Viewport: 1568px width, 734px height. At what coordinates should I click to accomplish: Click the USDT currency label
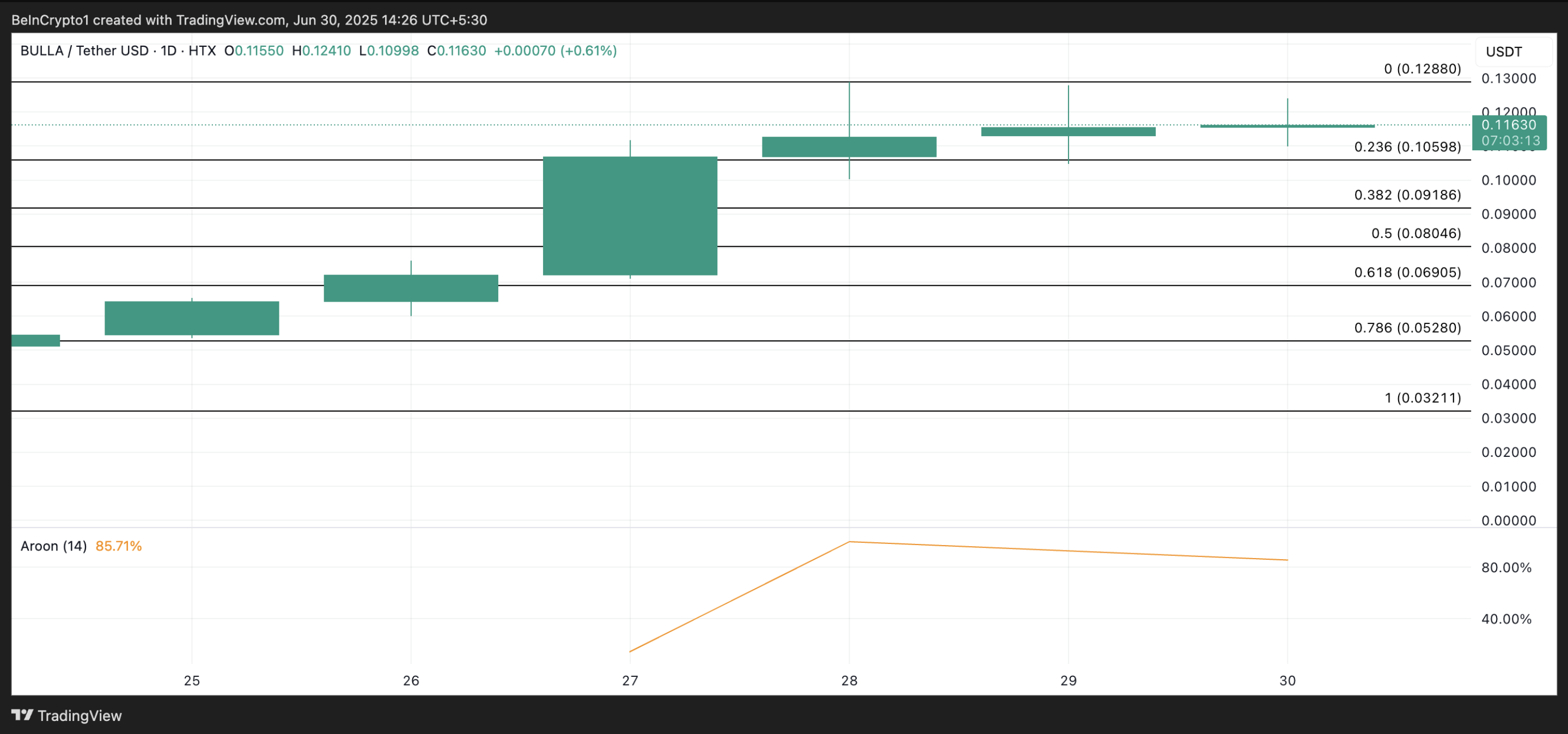click(x=1504, y=52)
